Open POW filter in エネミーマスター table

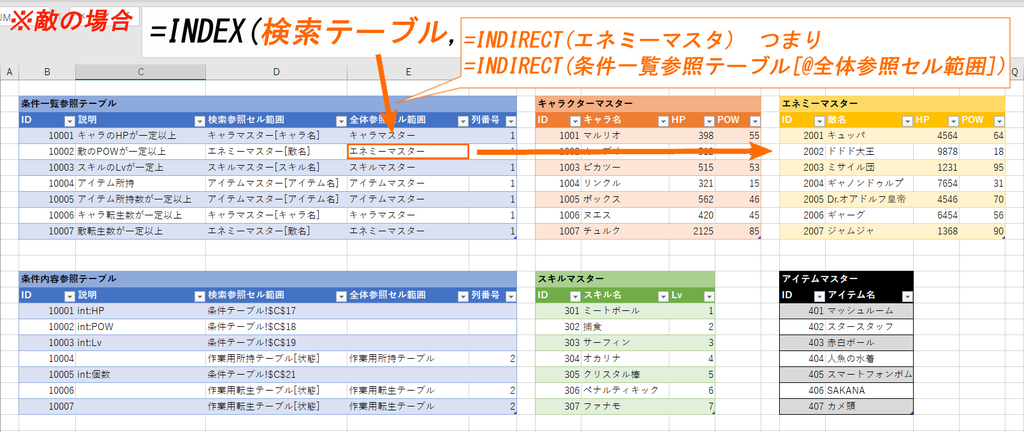(999, 120)
